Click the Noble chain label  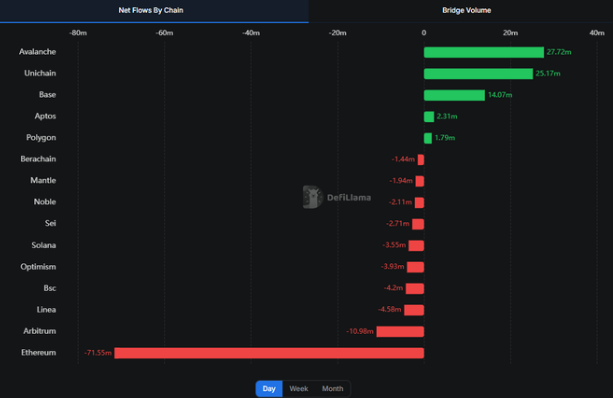pyautogui.click(x=45, y=202)
